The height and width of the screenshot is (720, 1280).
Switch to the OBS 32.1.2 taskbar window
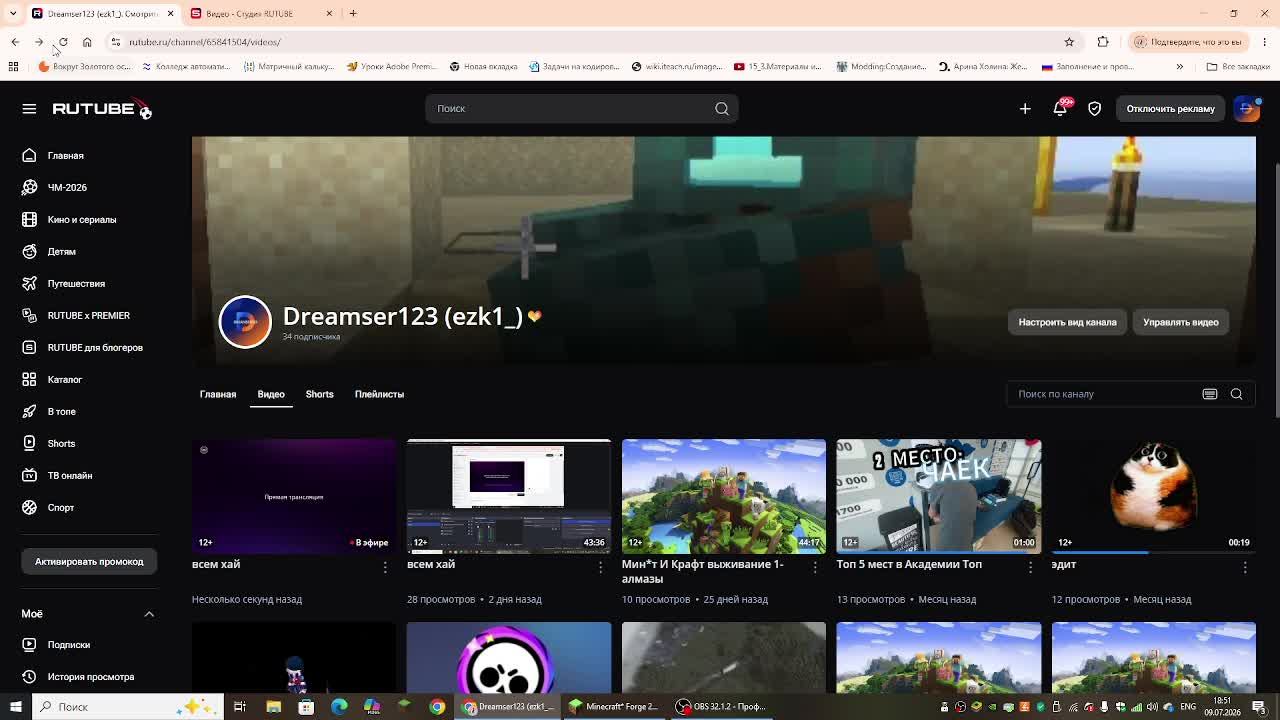coord(720,707)
